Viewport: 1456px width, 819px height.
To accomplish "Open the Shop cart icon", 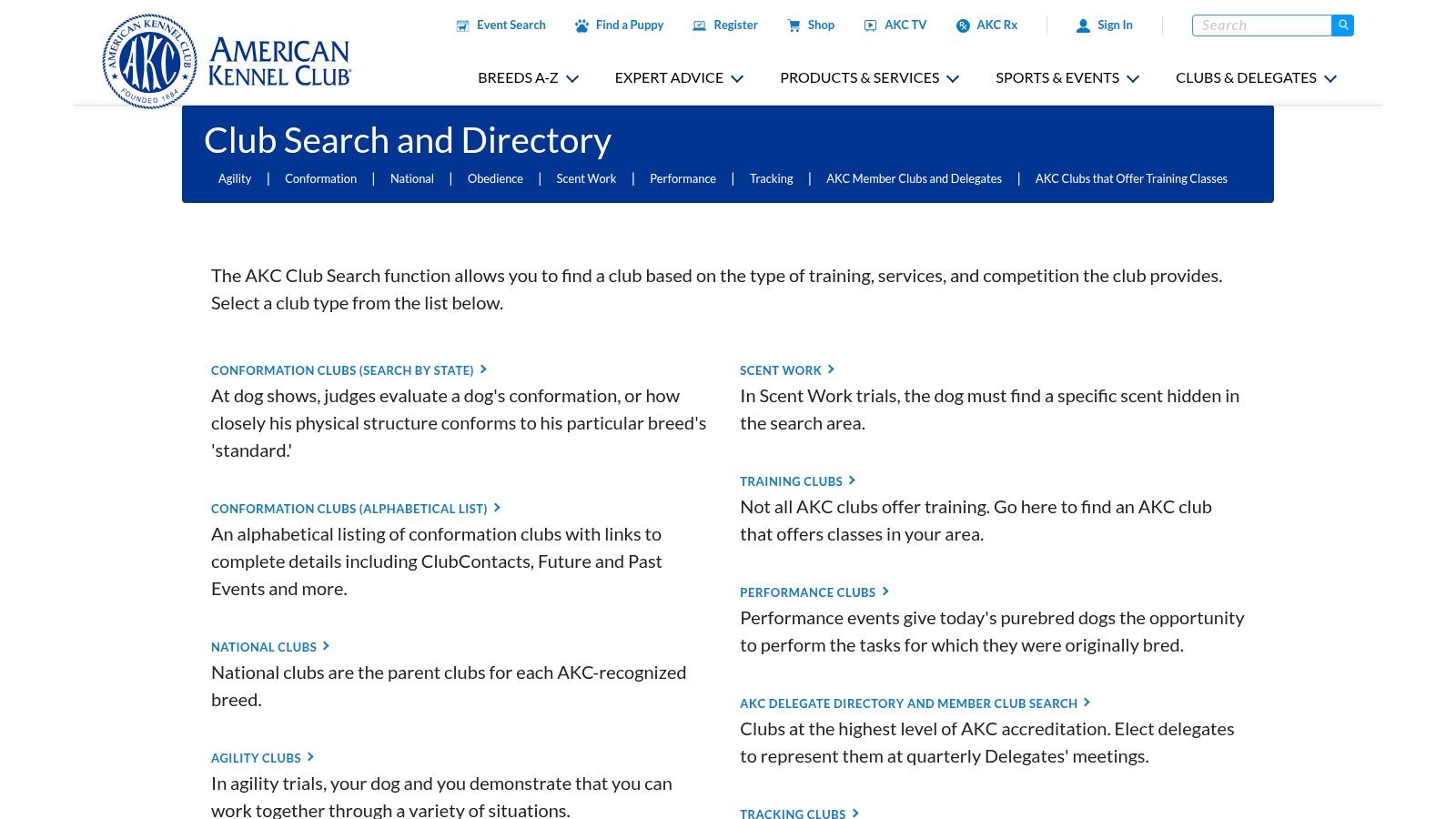I will (794, 25).
